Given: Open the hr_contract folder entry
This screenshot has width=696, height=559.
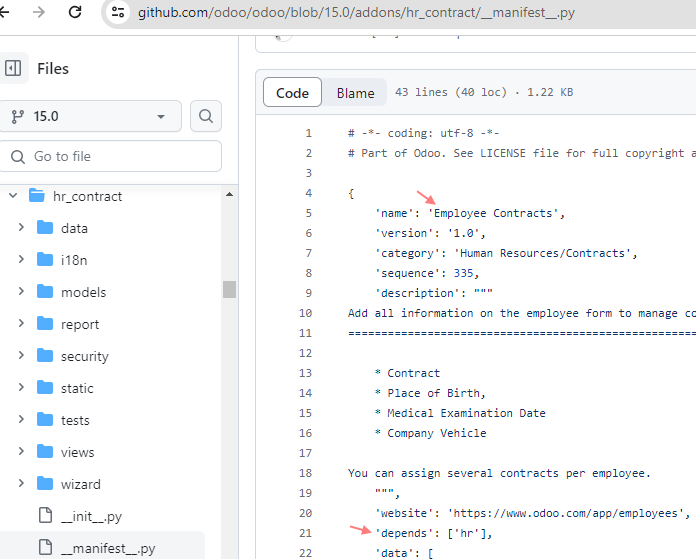Looking at the screenshot, I should 87,196.
